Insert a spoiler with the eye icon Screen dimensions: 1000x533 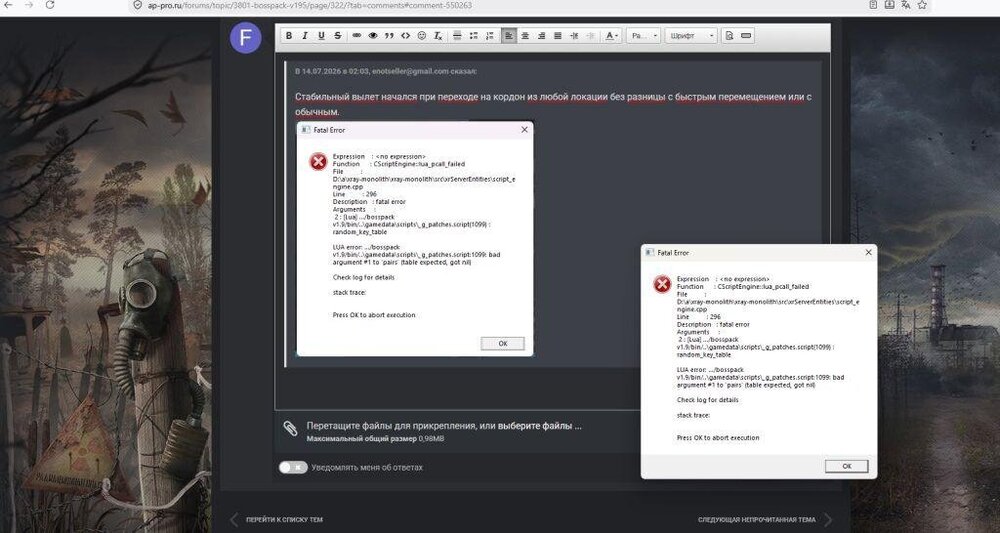pos(373,36)
